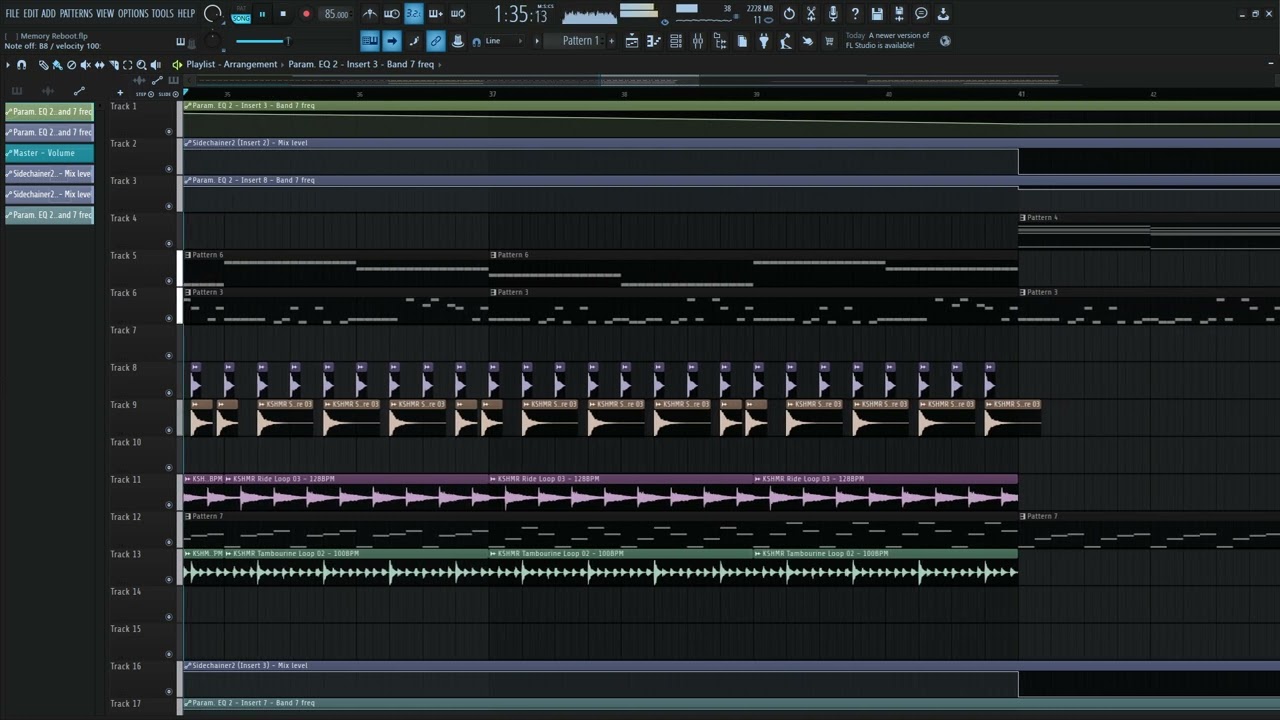
Task: Open pattern list arrow left of Pattern 1
Action: point(537,41)
